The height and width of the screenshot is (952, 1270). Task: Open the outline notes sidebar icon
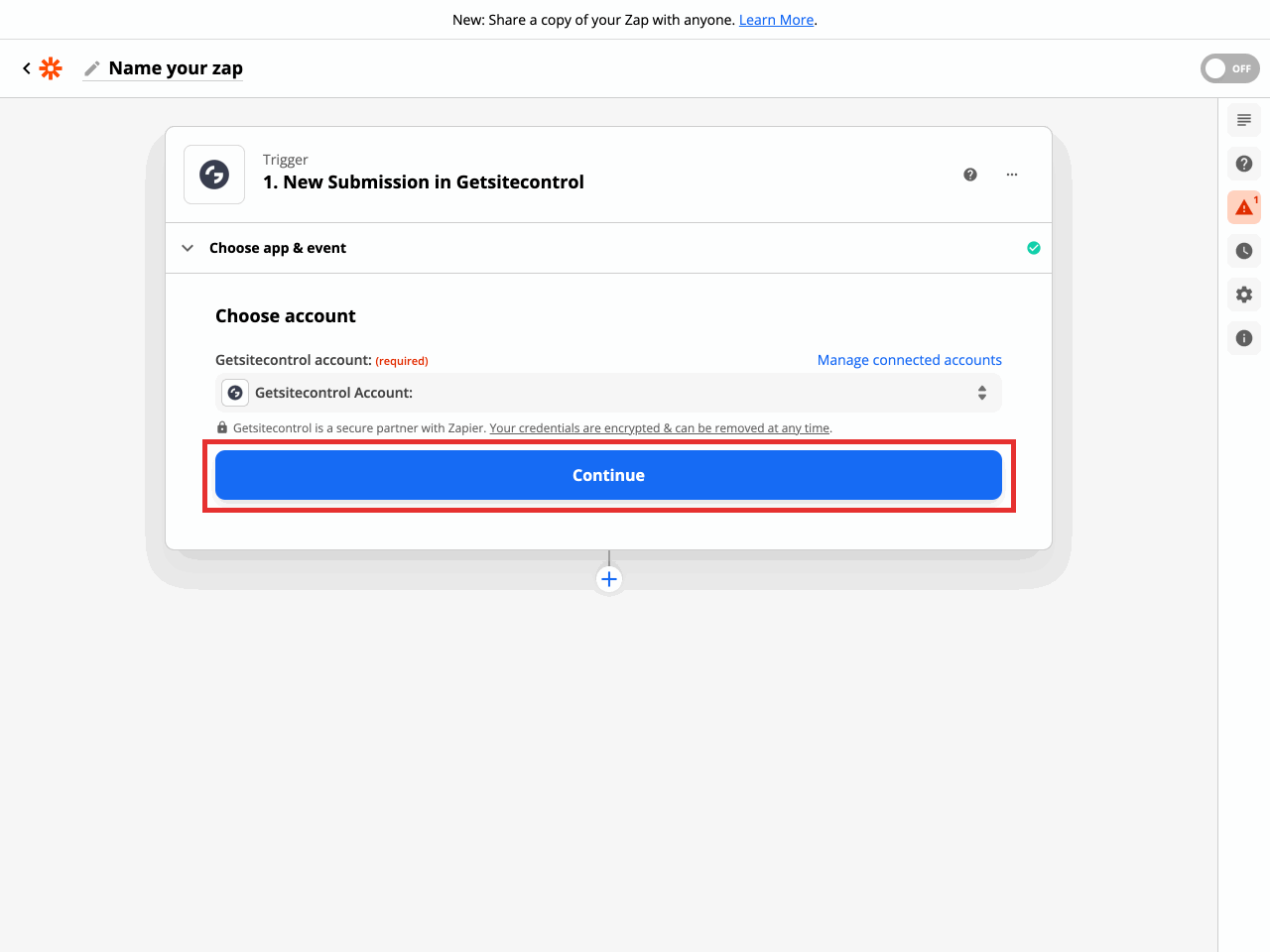click(1244, 120)
